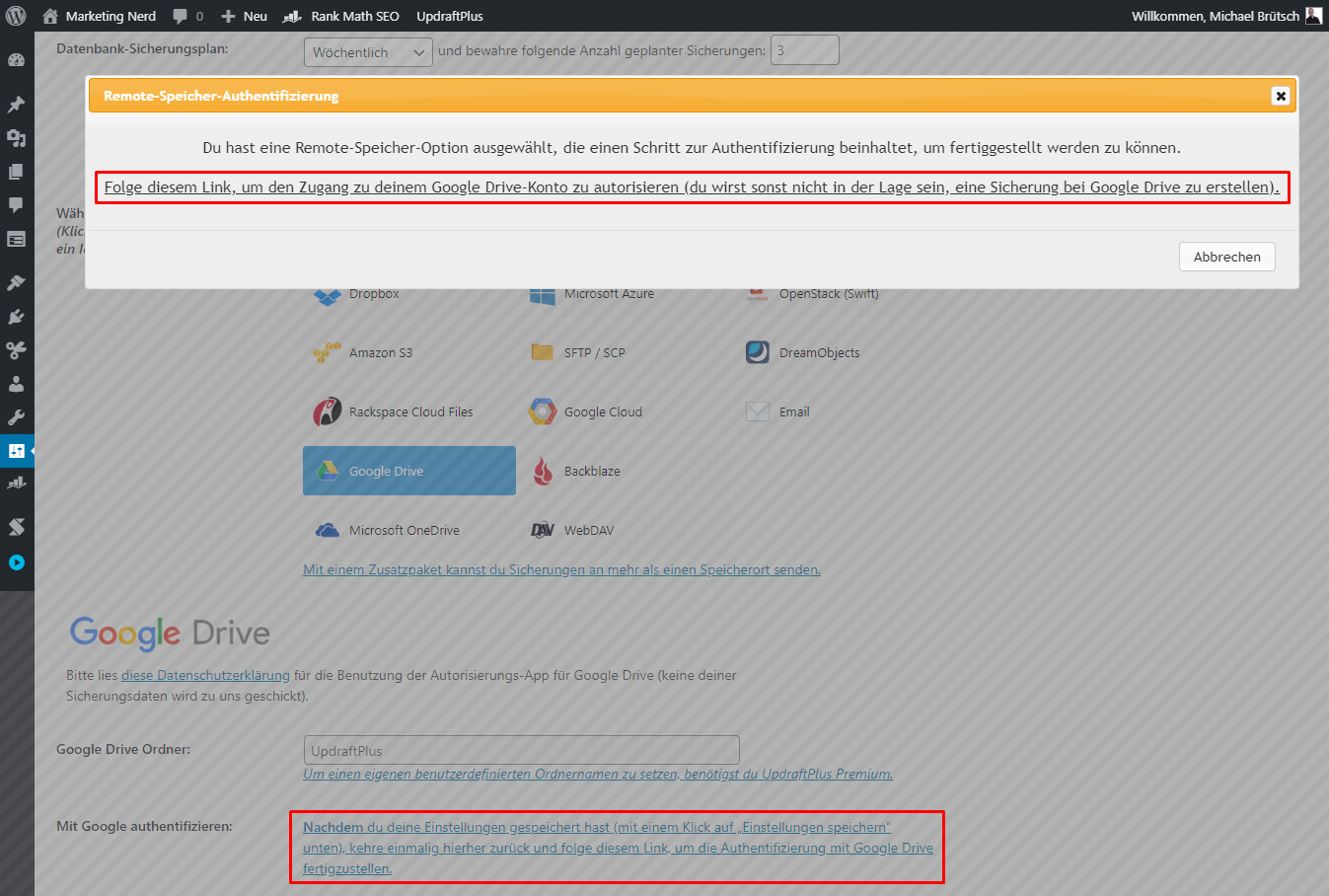The image size is (1329, 896).
Task: Open Tools via the wrench icon
Action: click(x=16, y=417)
